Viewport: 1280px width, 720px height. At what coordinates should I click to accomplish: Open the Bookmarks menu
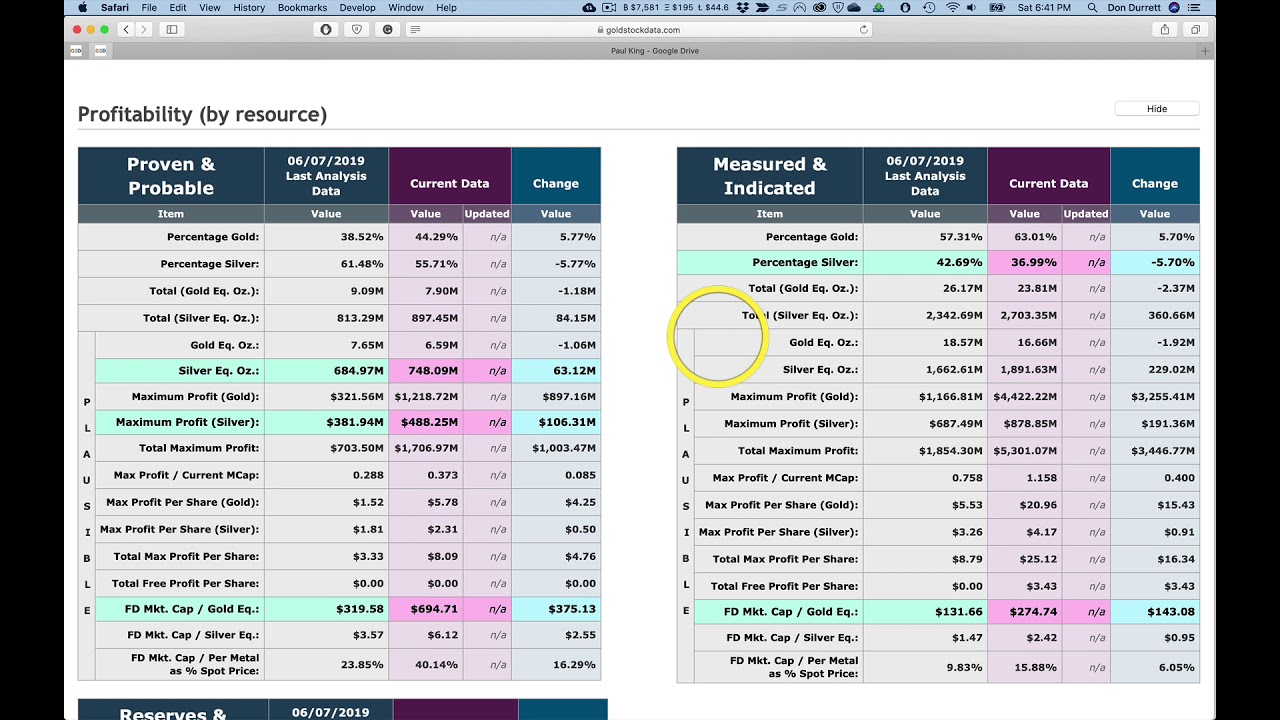pos(302,7)
